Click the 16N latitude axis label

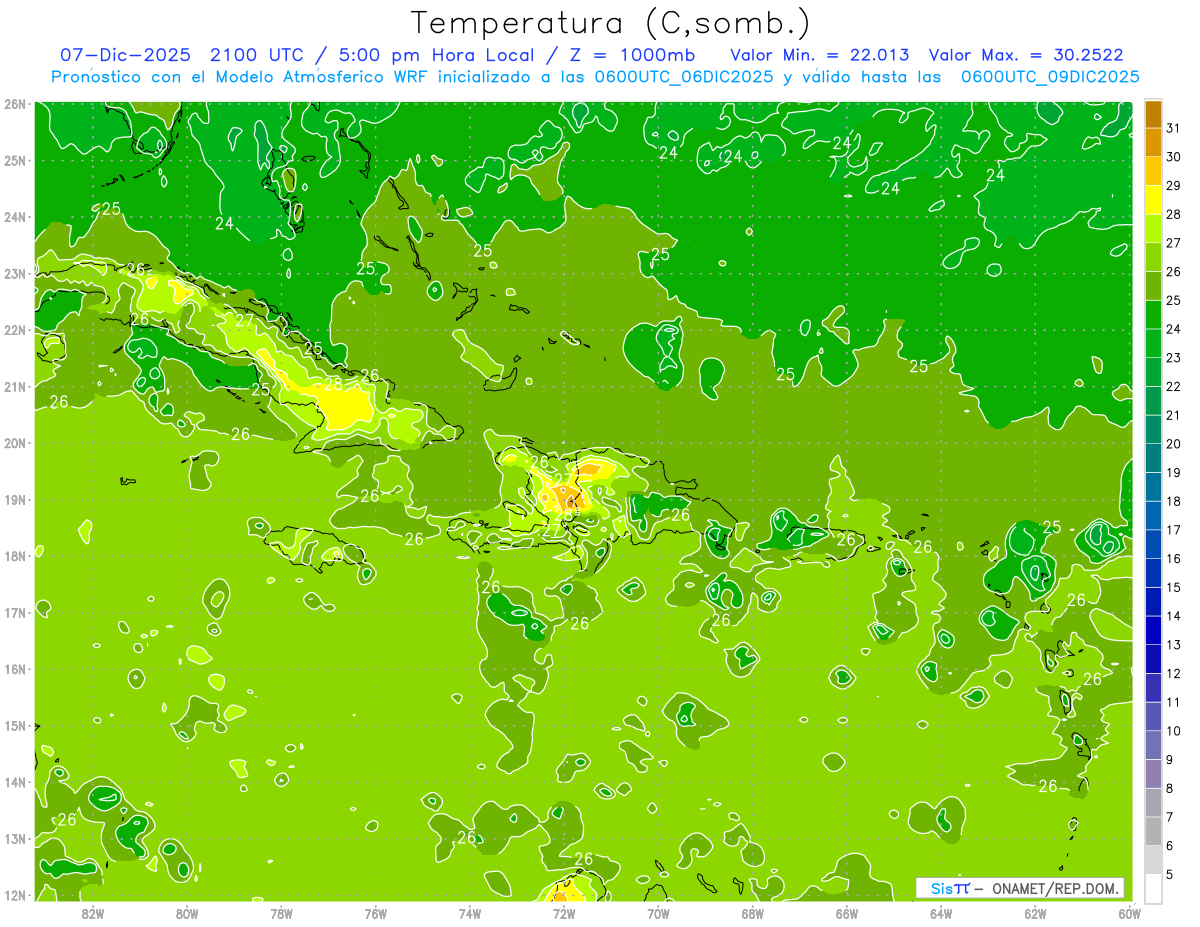(x=15, y=668)
